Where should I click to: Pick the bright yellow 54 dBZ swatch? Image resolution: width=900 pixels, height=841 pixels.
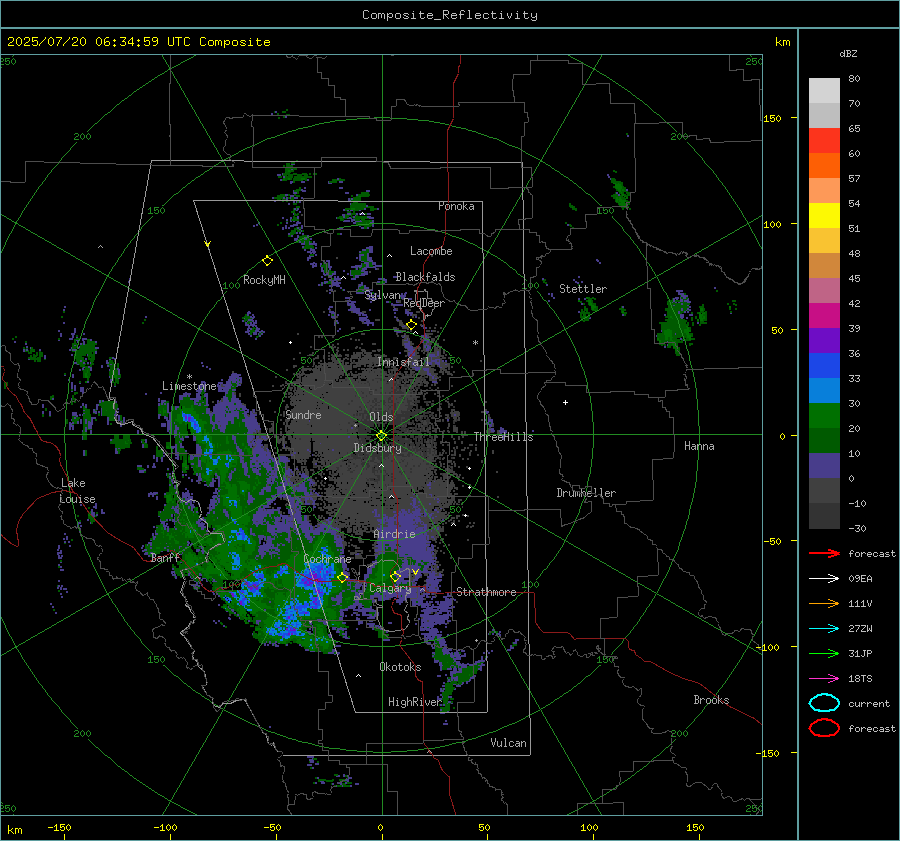[824, 215]
